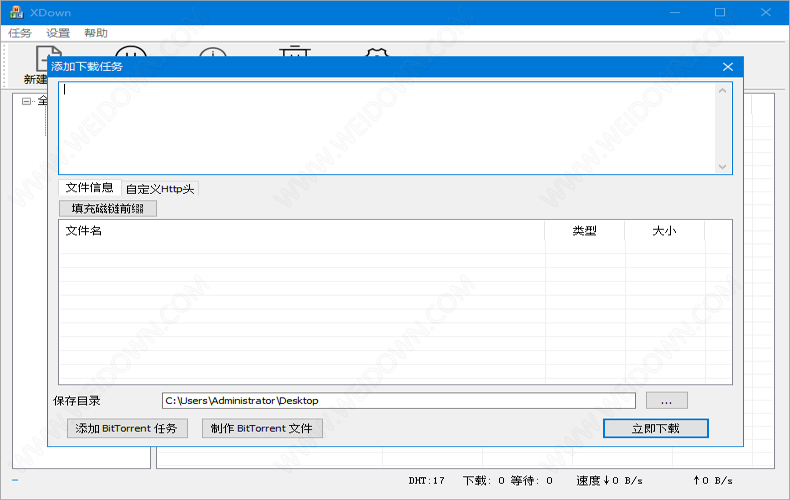
Task: Click 添加 BitTorrent 任务 button
Action: (127, 428)
